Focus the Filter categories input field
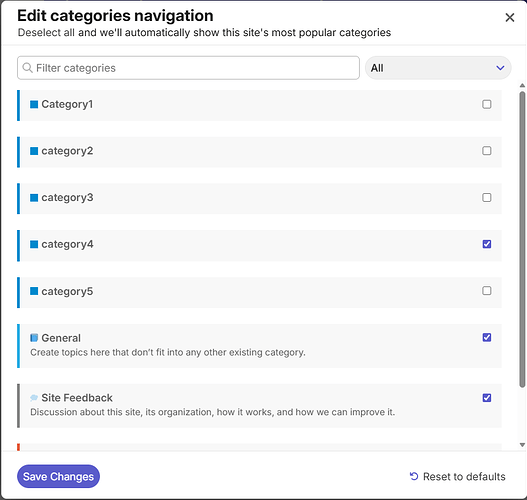The width and height of the screenshot is (527, 500). pyautogui.click(x=188, y=68)
